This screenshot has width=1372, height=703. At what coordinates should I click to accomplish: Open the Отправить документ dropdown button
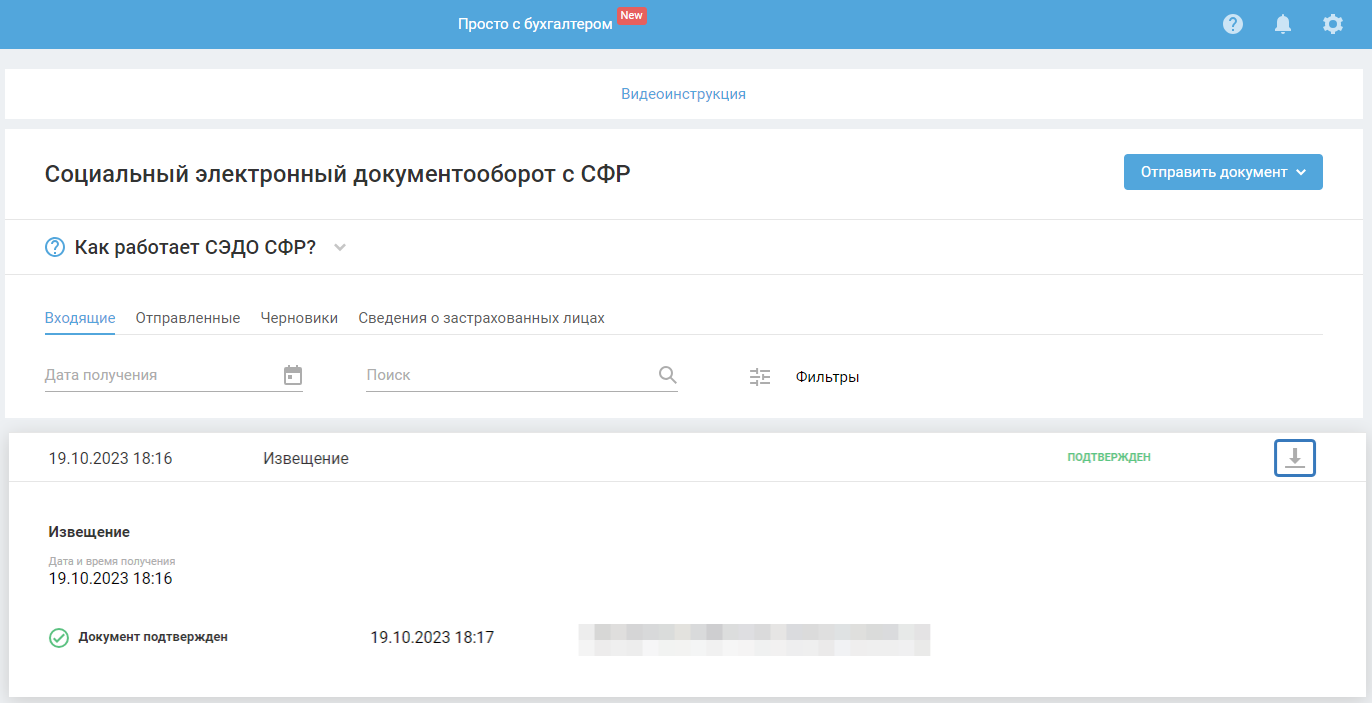coord(1223,172)
